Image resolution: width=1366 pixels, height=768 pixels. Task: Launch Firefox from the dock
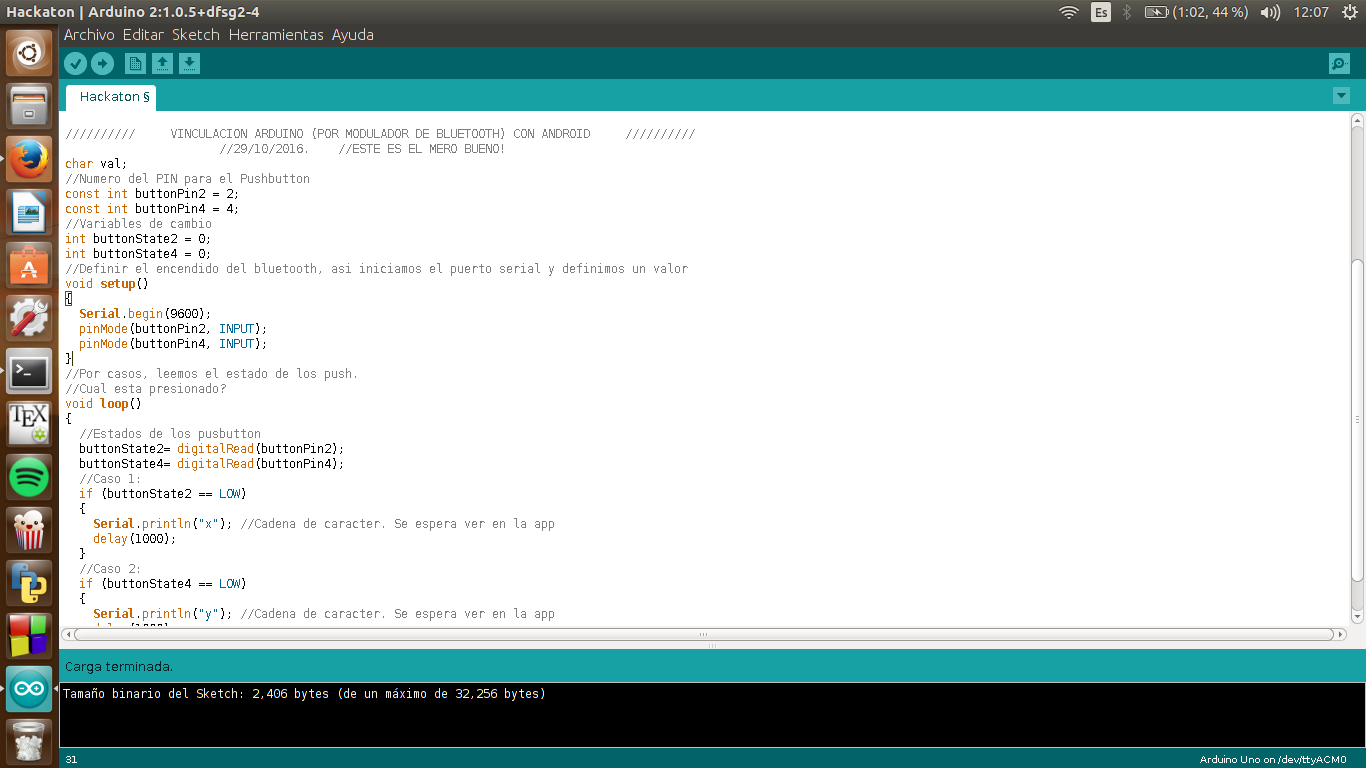coord(29,159)
